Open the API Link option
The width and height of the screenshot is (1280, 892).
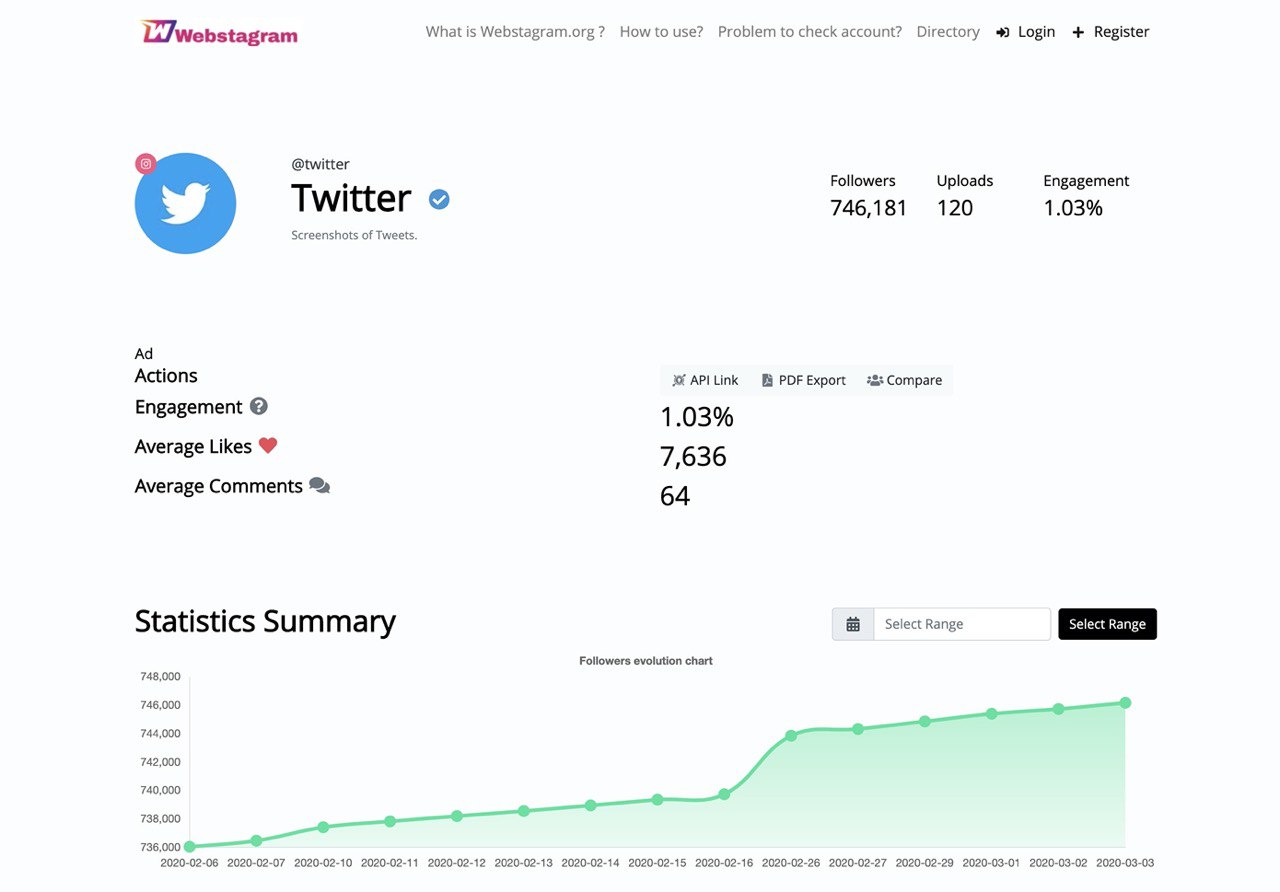tap(705, 380)
